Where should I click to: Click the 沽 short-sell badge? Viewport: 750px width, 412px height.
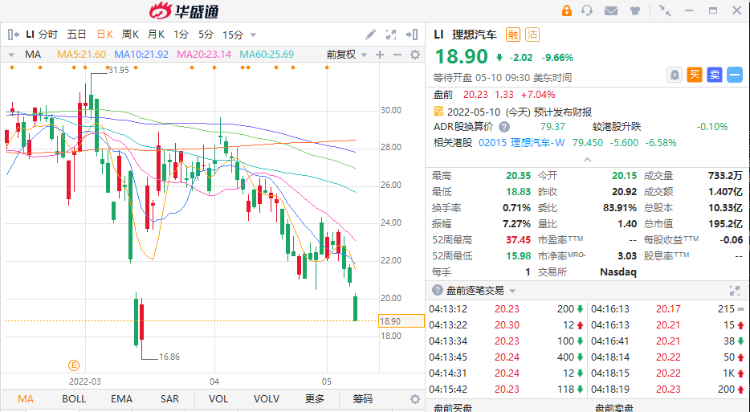(532, 34)
